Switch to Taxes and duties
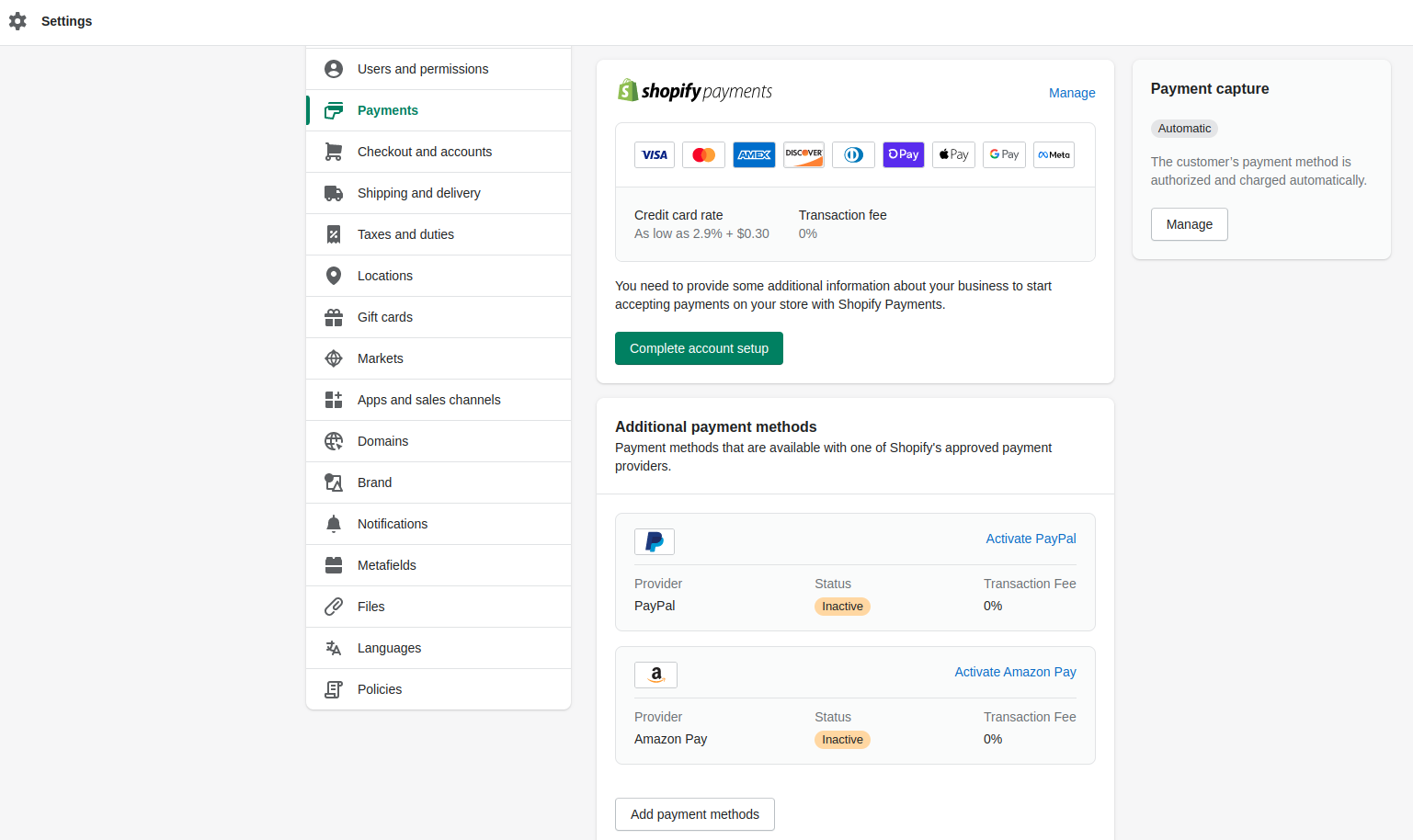Screen dimensions: 1413x840 pyautogui.click(x=405, y=234)
